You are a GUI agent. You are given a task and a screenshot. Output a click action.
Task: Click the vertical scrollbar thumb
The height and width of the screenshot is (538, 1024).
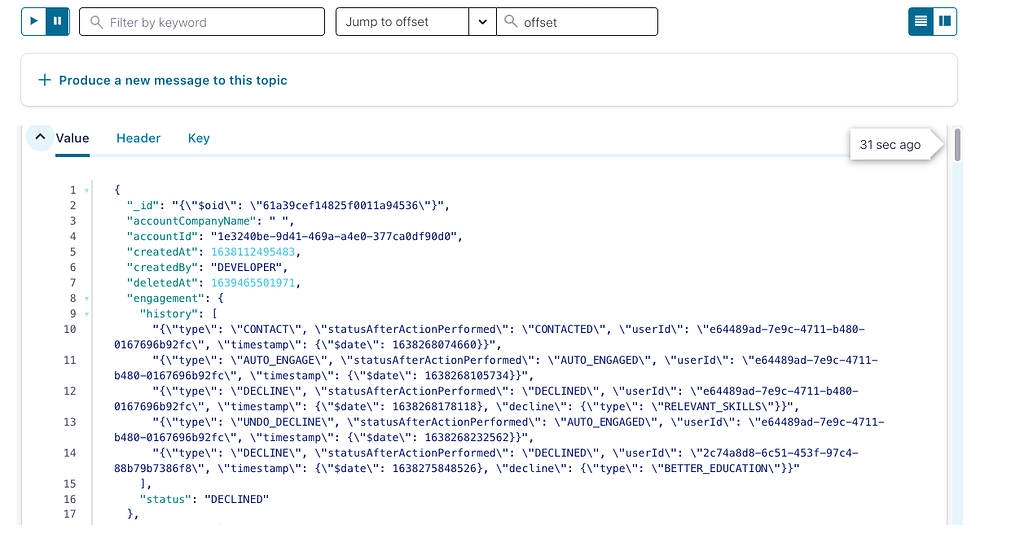pos(957,145)
